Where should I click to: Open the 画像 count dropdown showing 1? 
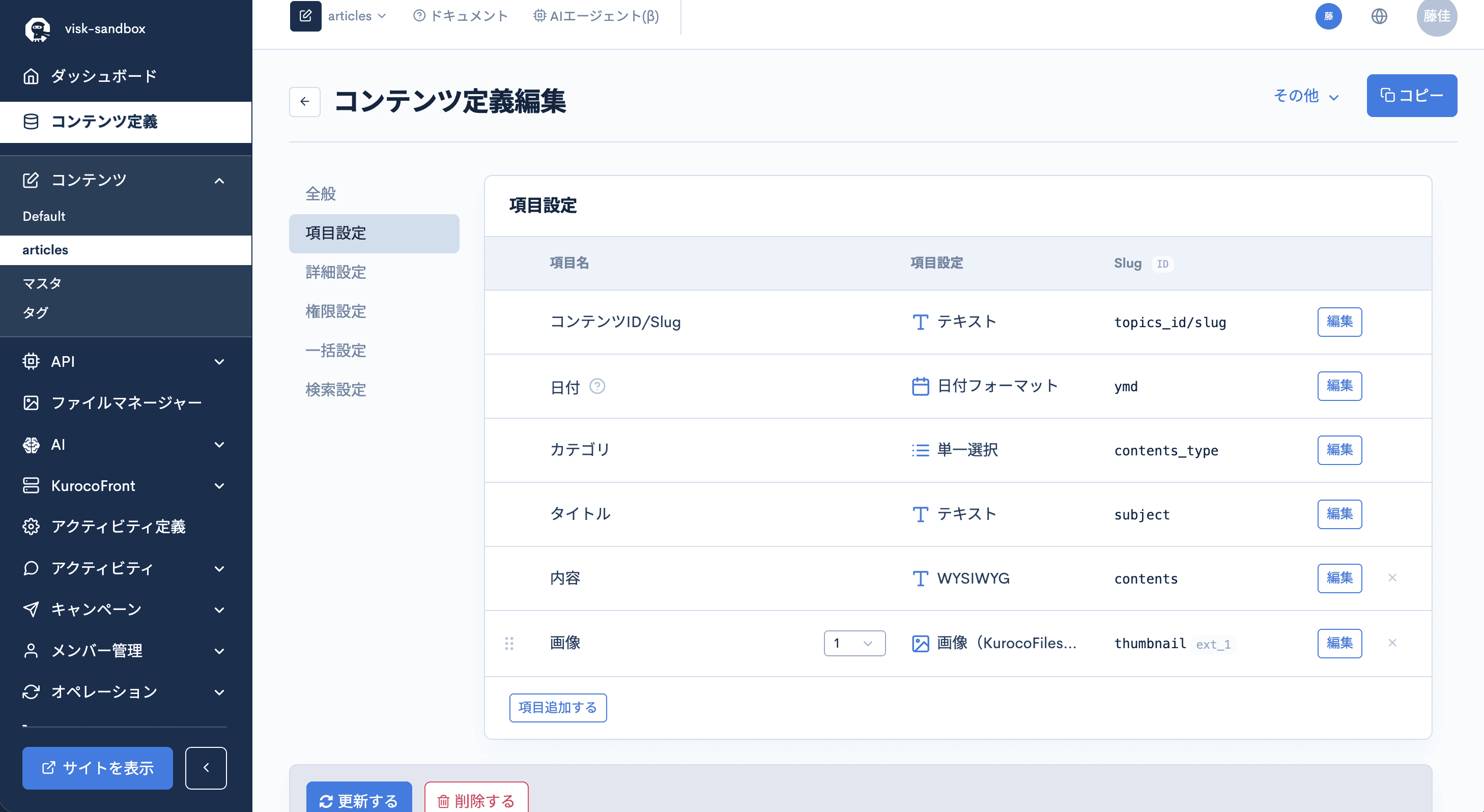[854, 643]
